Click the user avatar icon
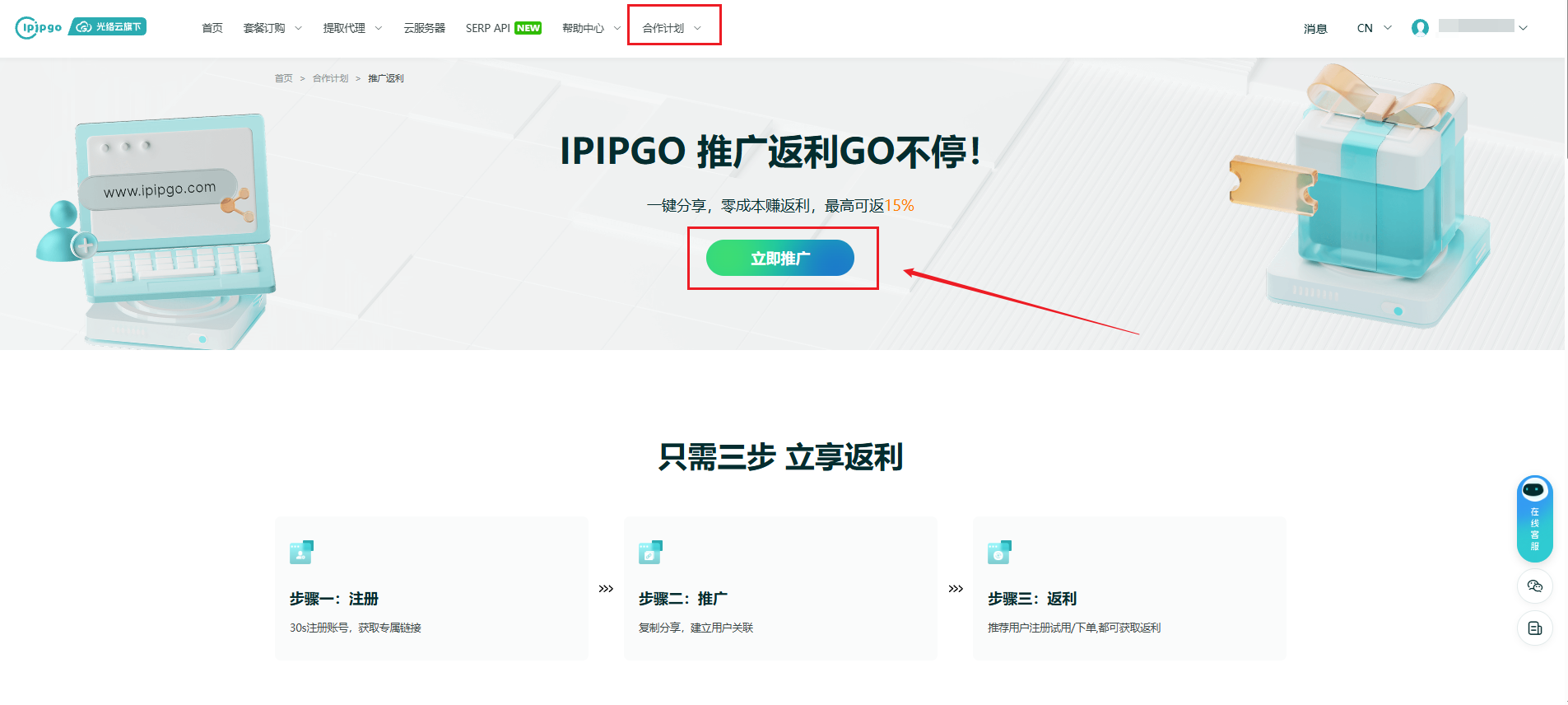The width and height of the screenshot is (1568, 705). (1420, 28)
